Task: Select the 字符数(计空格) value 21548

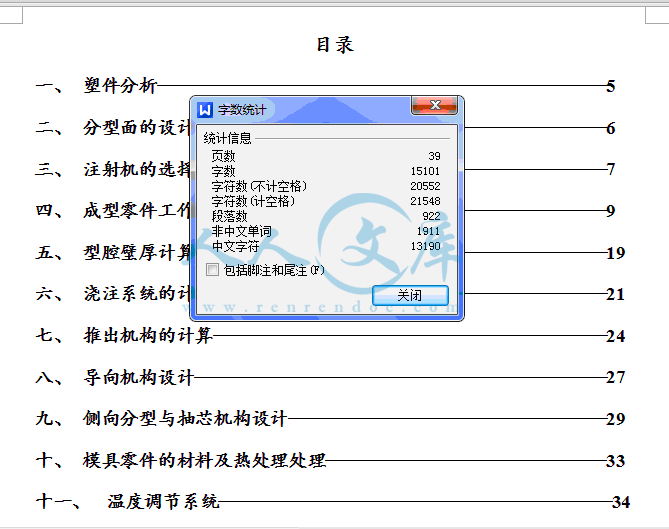Action: click(x=425, y=201)
